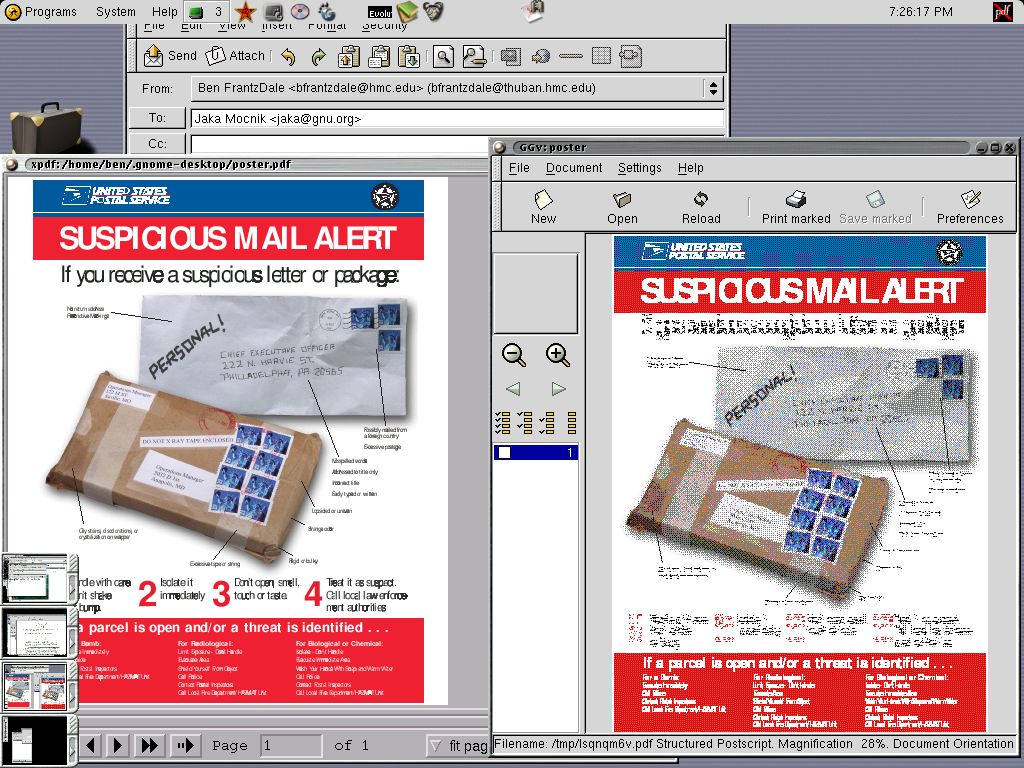Click the insert image icon in composer

point(511,57)
